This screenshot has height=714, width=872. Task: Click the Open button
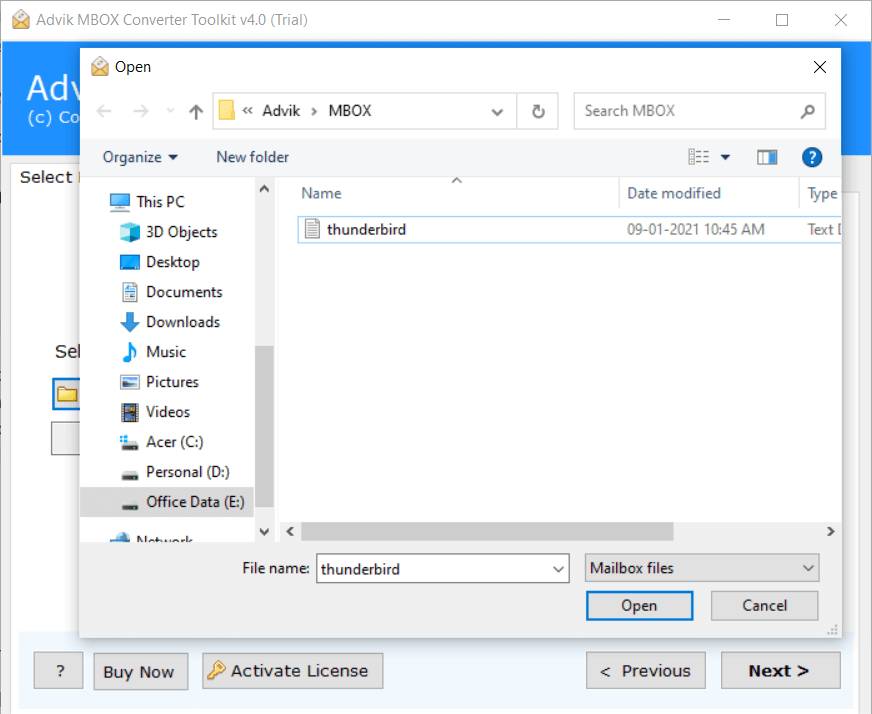point(640,606)
